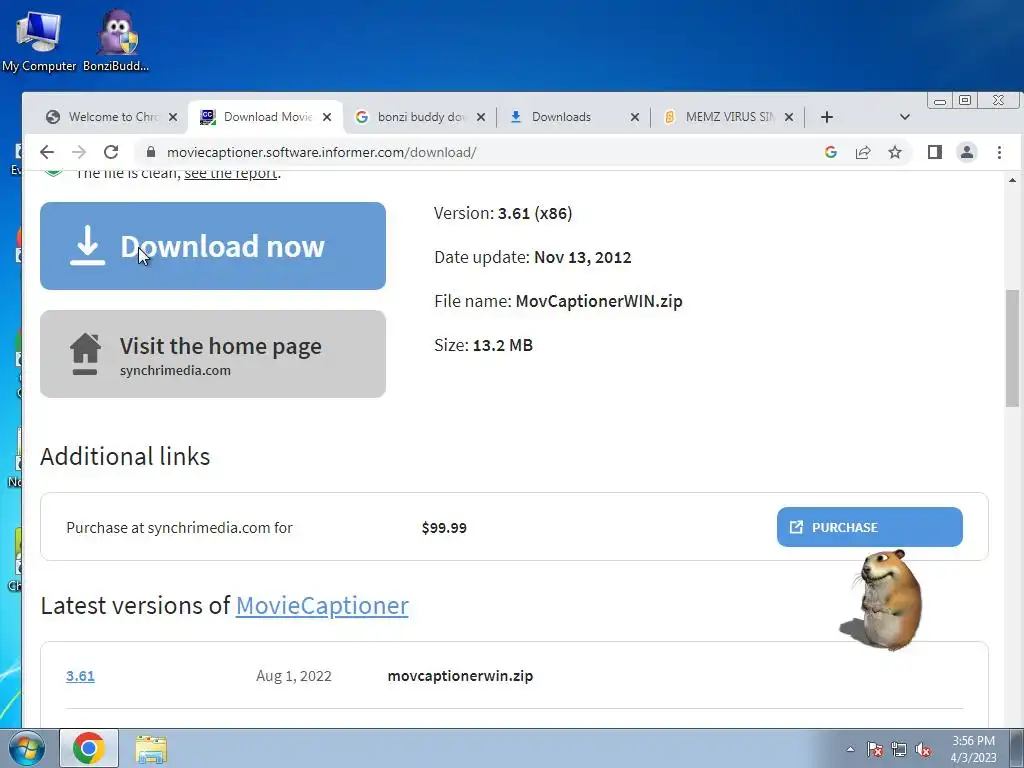
Task: Click the 13.2 MB size value
Action: (503, 345)
